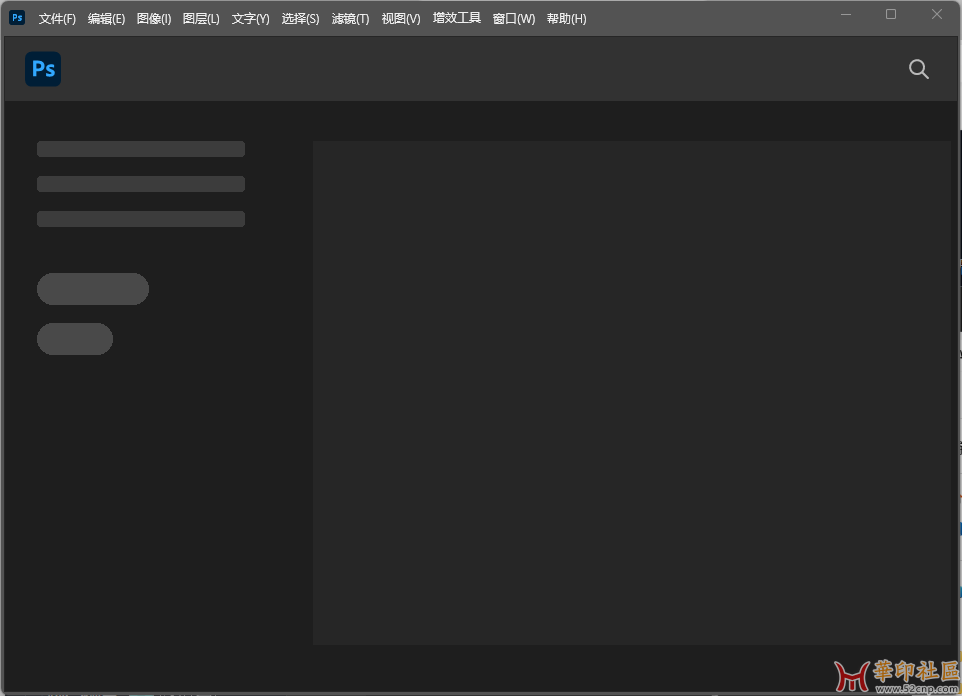Open the 图层(L) menu
This screenshot has height=696, width=962.
point(201,18)
